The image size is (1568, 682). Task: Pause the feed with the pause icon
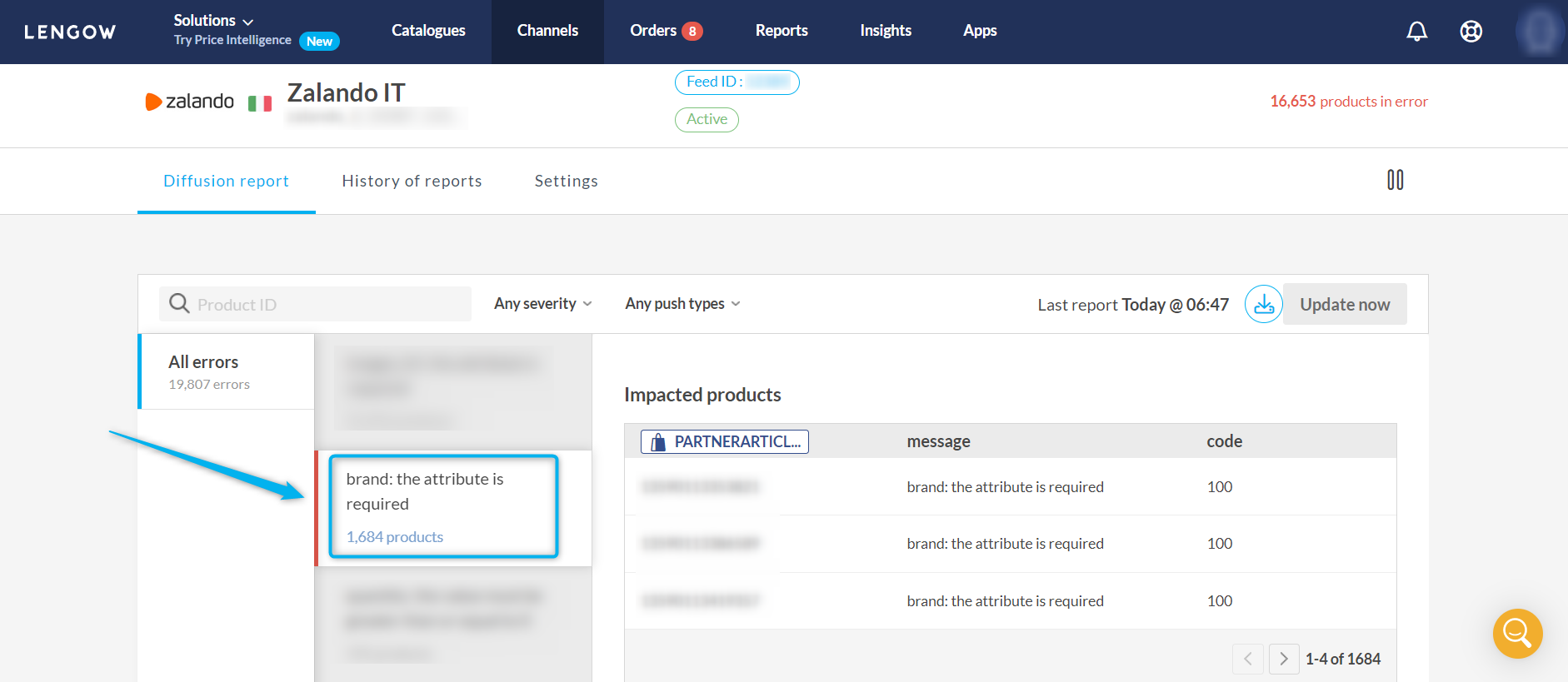point(1395,180)
